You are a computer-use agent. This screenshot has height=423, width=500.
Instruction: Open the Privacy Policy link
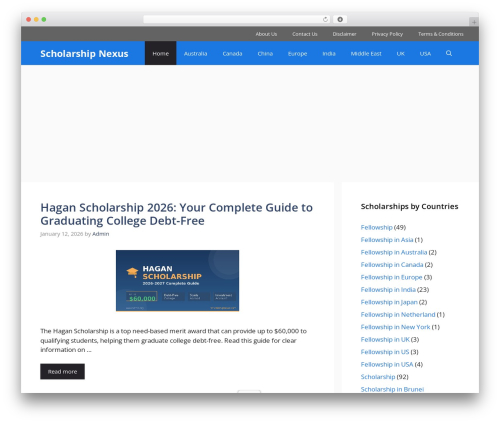(387, 34)
